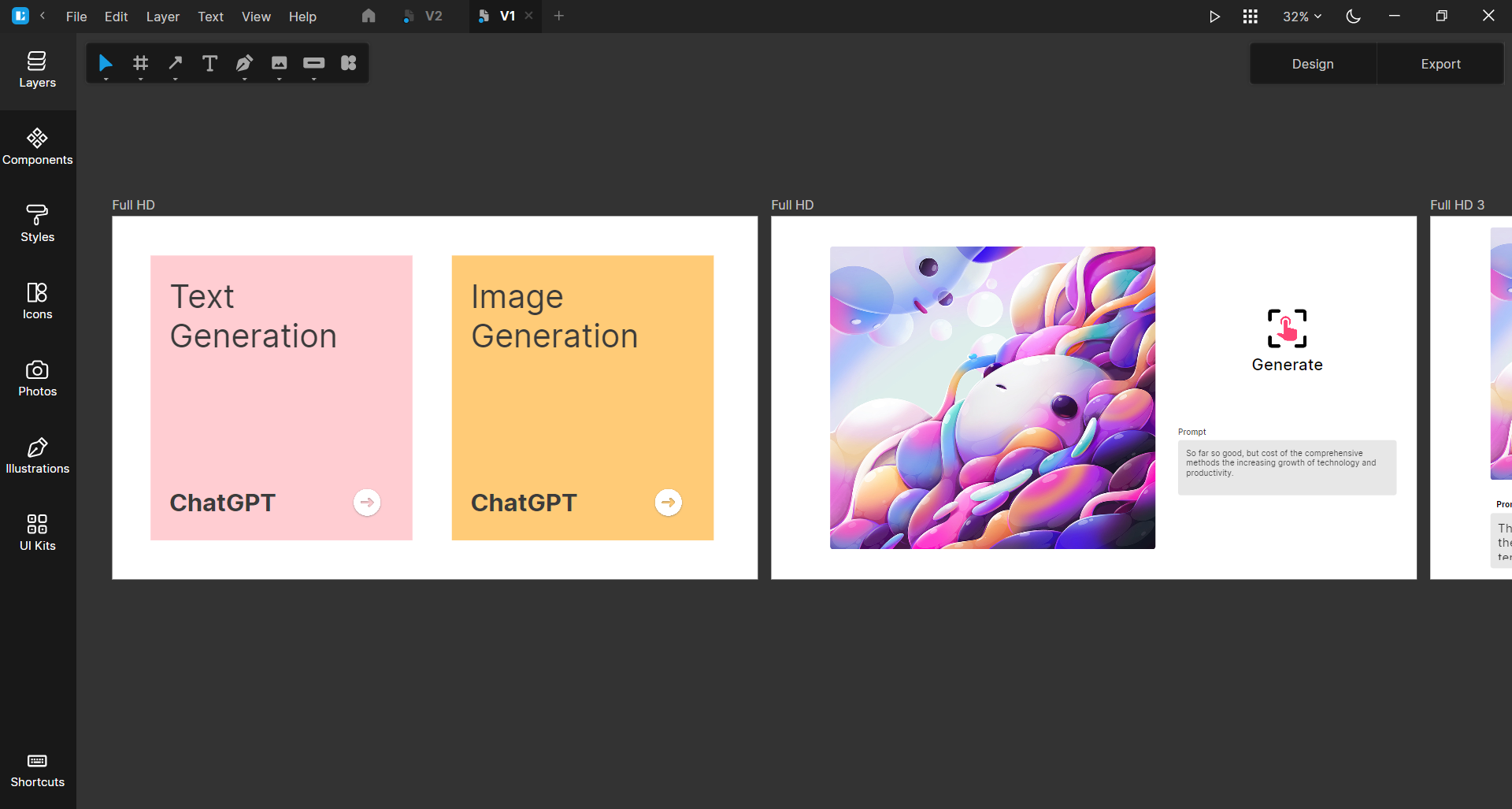Screen dimensions: 1512x809
Task: Expand the artboard tool options arrow
Action: (x=140, y=79)
